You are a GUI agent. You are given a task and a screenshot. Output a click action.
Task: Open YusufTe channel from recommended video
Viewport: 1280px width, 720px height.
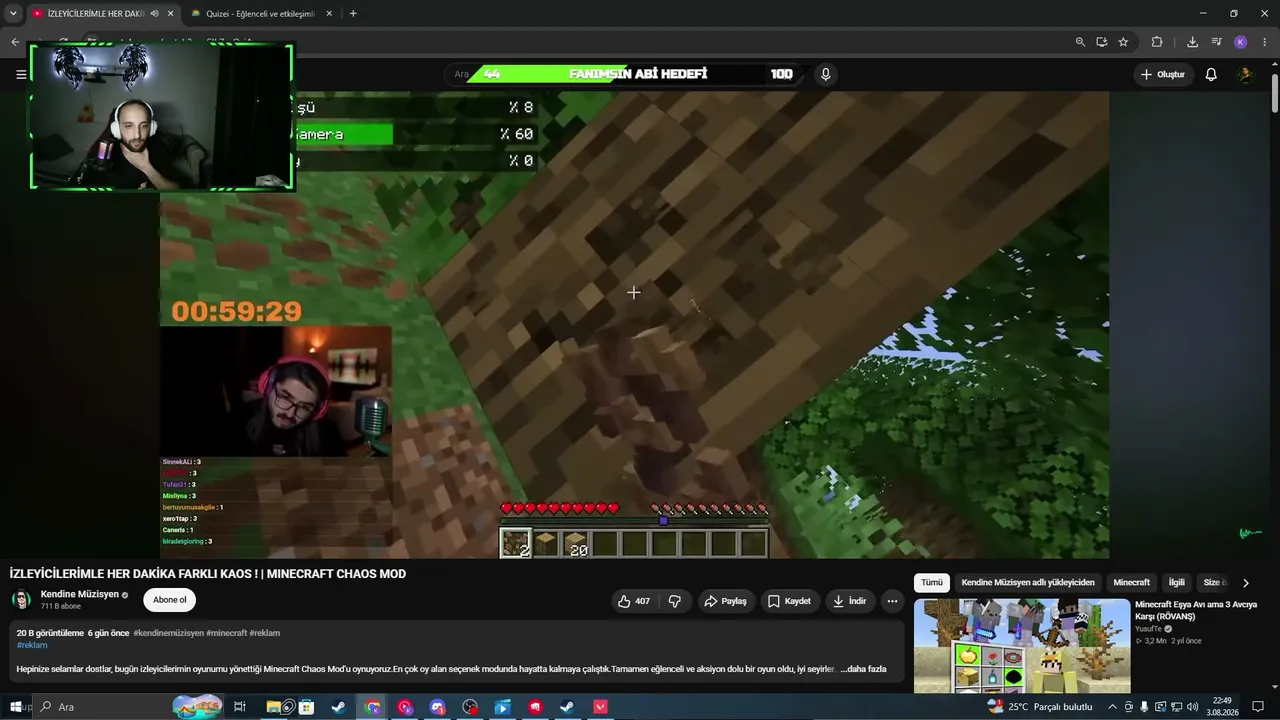coord(1148,629)
